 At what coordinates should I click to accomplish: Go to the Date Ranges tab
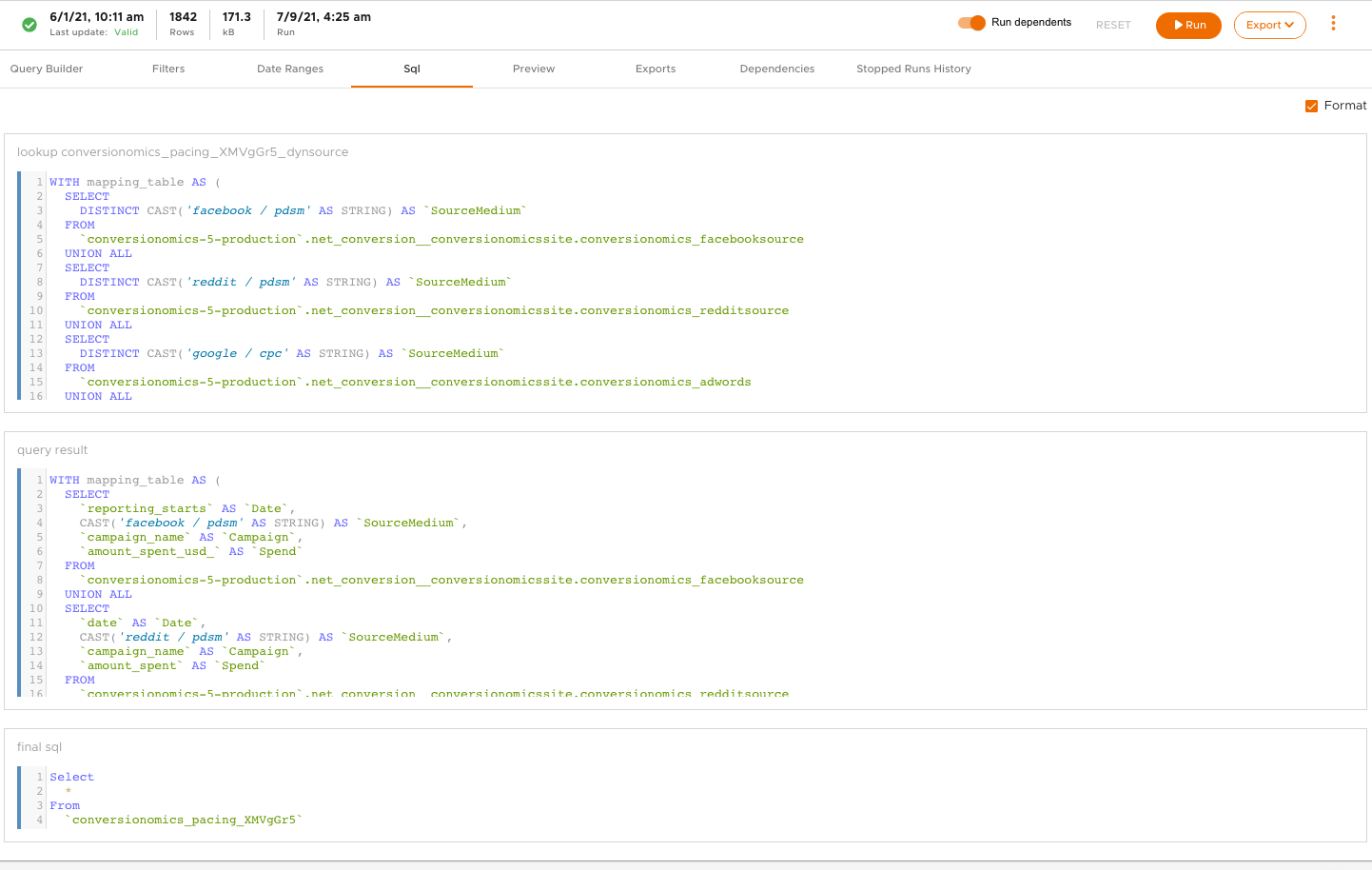(x=290, y=69)
